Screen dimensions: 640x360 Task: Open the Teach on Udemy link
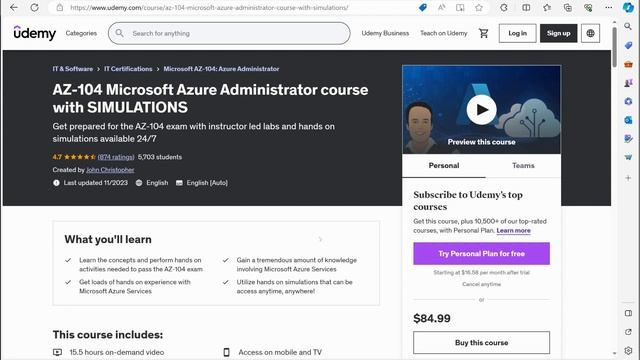[x=444, y=33]
